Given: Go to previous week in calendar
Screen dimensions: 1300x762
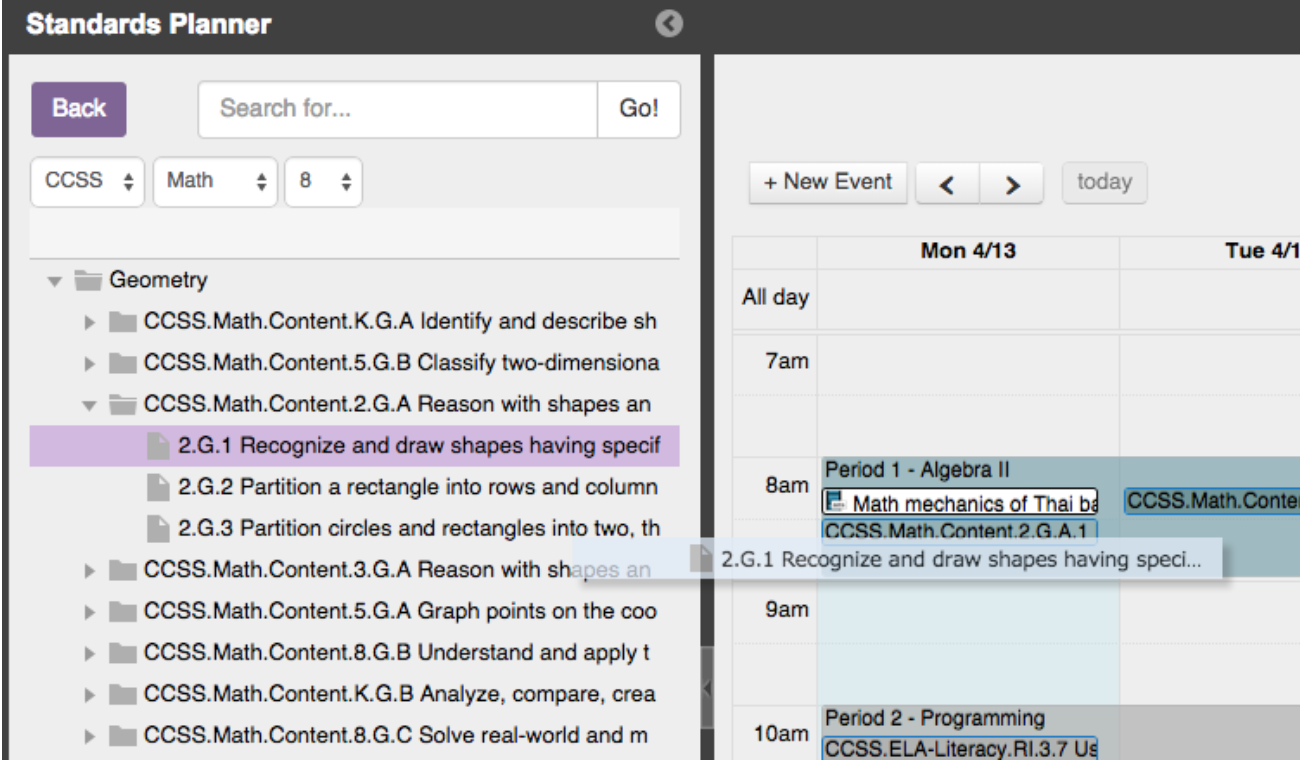Looking at the screenshot, I should [x=948, y=184].
